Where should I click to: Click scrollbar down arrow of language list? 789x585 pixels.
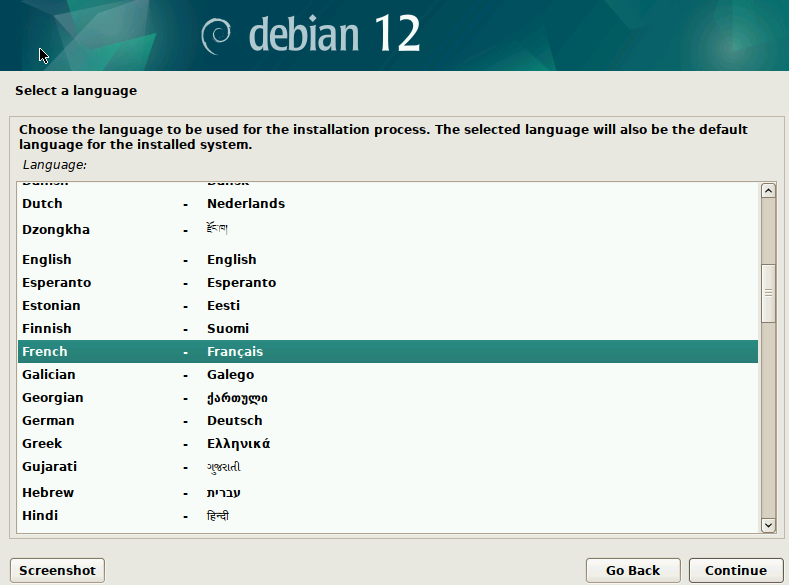click(x=768, y=525)
